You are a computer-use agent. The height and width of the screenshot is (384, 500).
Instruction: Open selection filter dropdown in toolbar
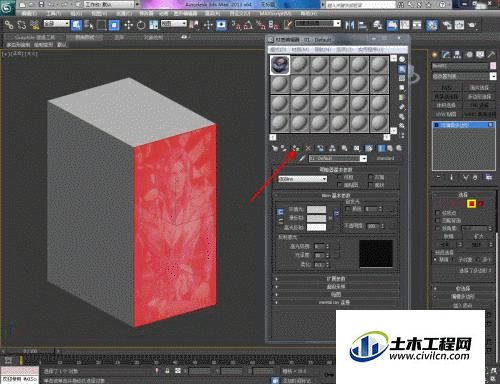click(x=57, y=24)
